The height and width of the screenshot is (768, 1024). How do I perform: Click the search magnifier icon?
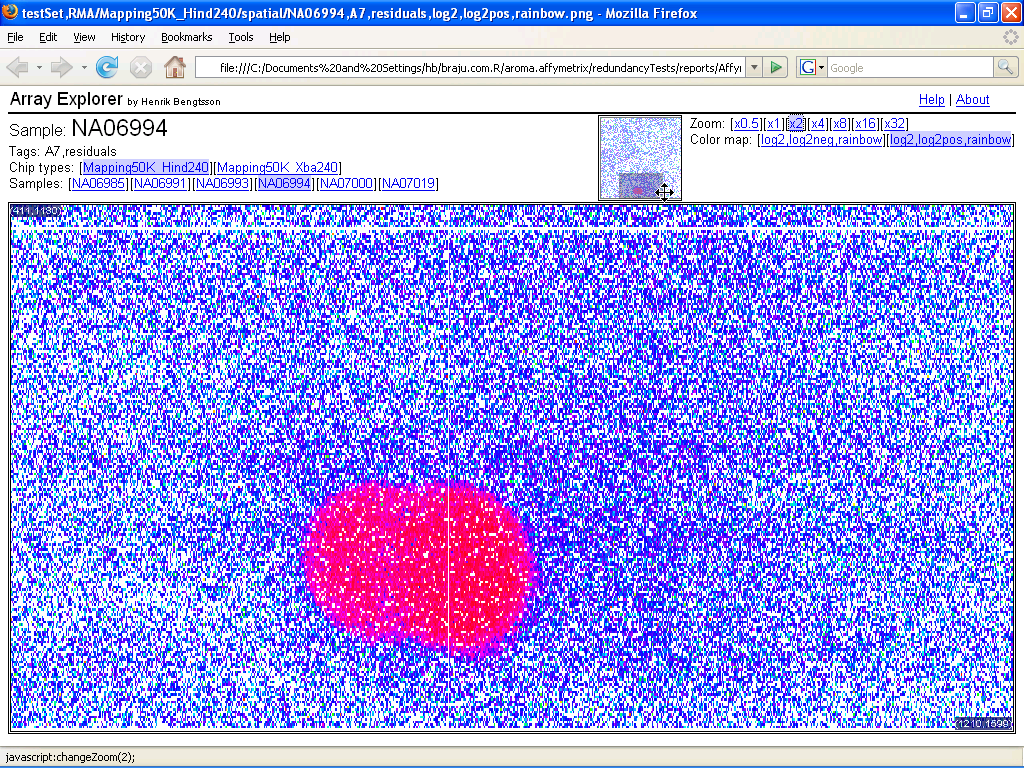point(1005,67)
